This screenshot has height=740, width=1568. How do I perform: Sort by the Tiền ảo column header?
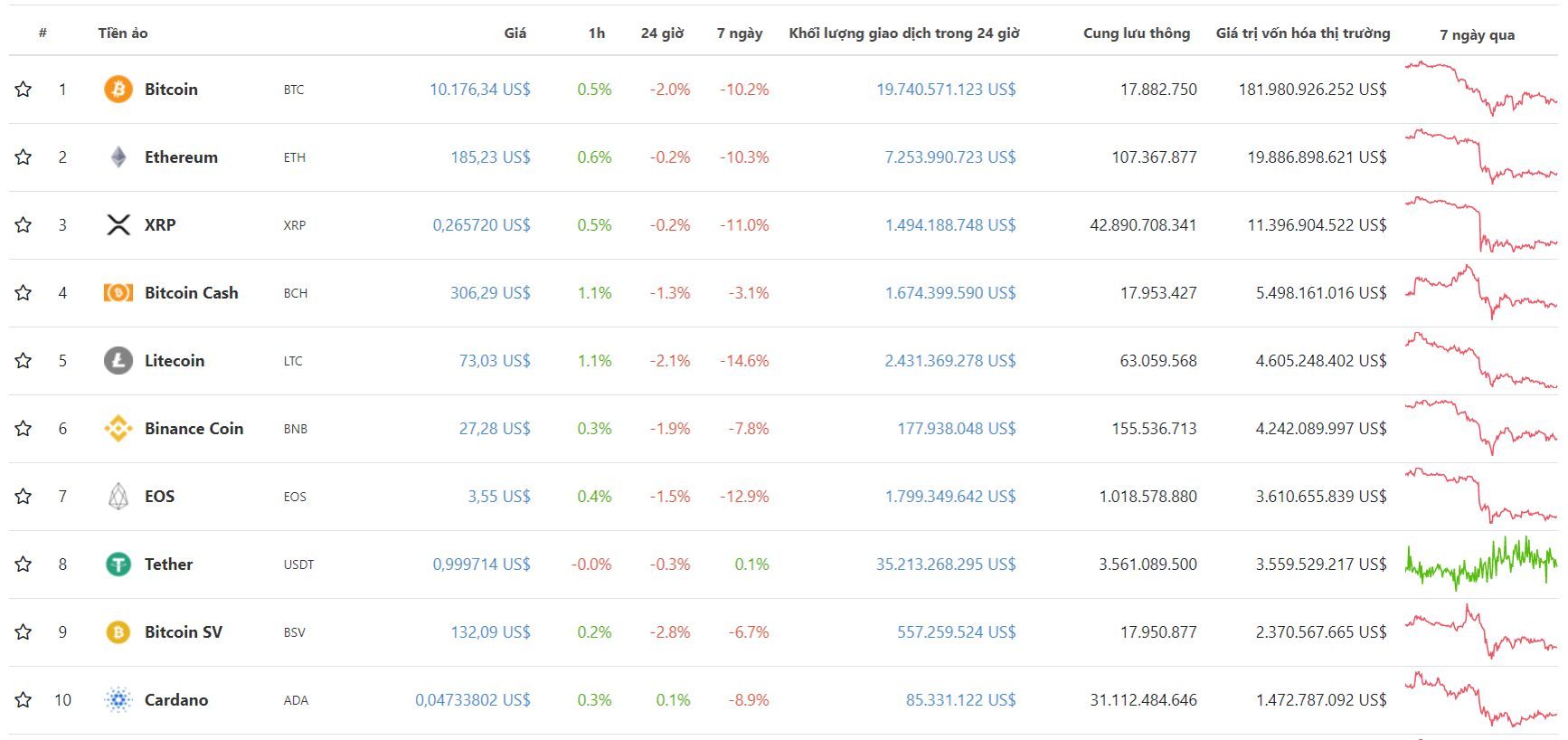pos(123,33)
